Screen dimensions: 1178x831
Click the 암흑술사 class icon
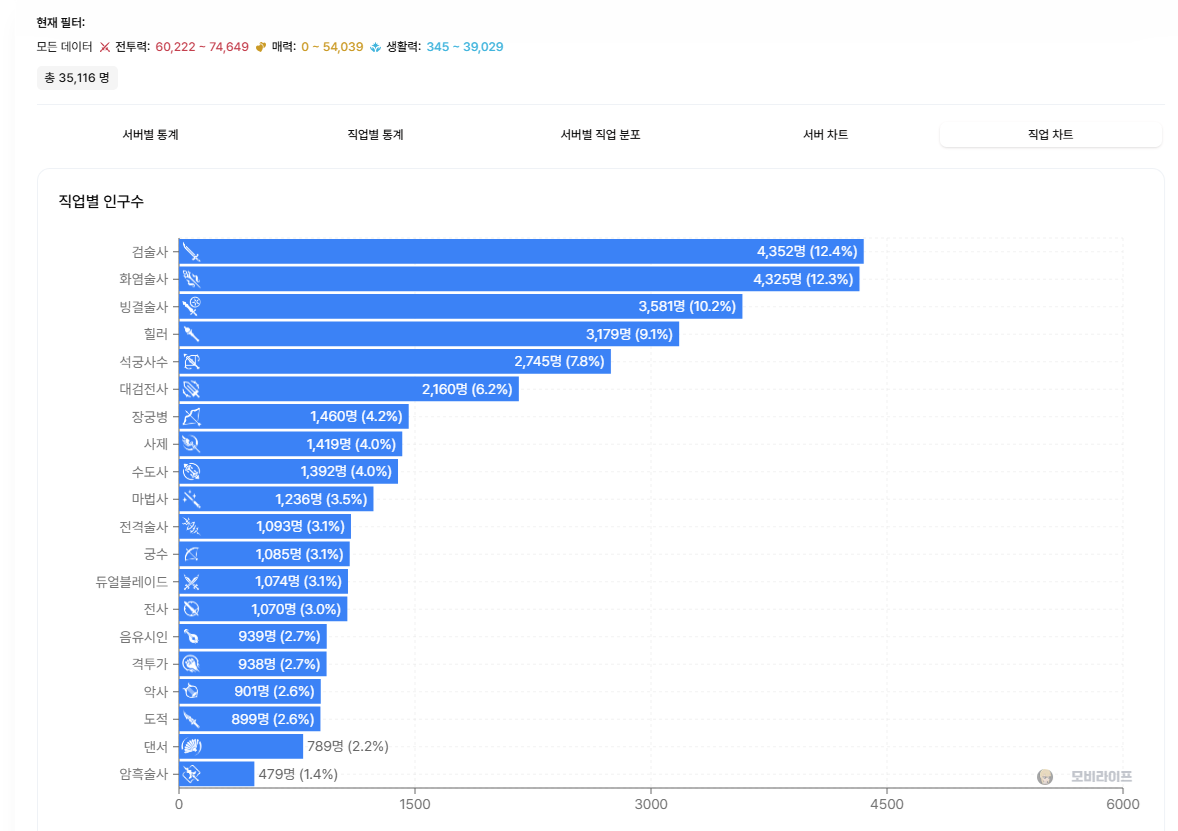point(192,774)
